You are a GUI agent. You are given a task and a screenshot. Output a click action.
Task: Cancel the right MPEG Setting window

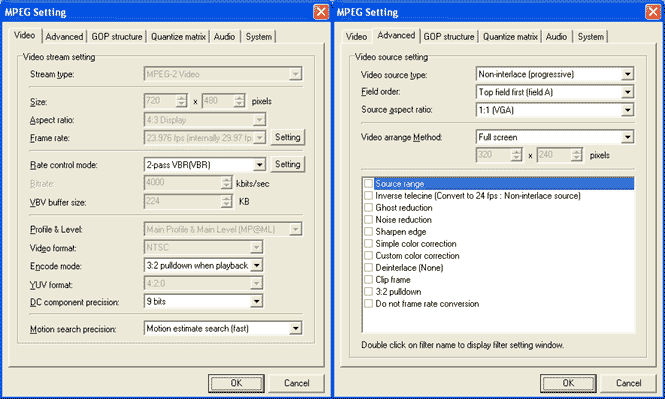point(629,383)
